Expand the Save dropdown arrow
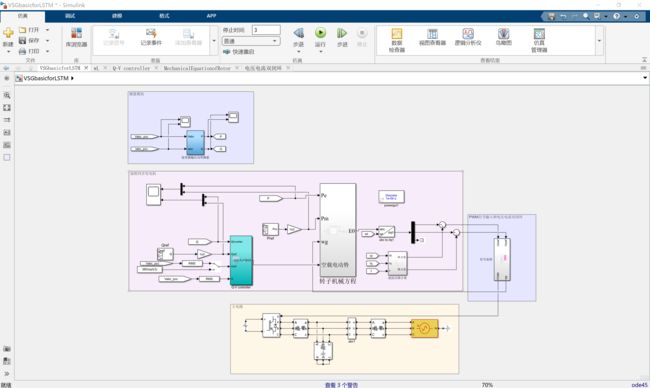Viewport: 650px width, 388px height. click(x=47, y=41)
